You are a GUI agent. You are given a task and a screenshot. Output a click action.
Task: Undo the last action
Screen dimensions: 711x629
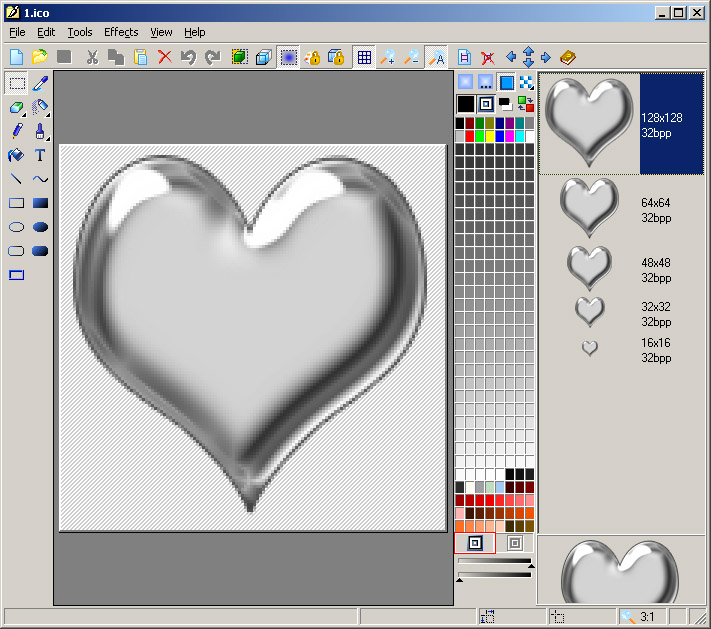(x=189, y=57)
